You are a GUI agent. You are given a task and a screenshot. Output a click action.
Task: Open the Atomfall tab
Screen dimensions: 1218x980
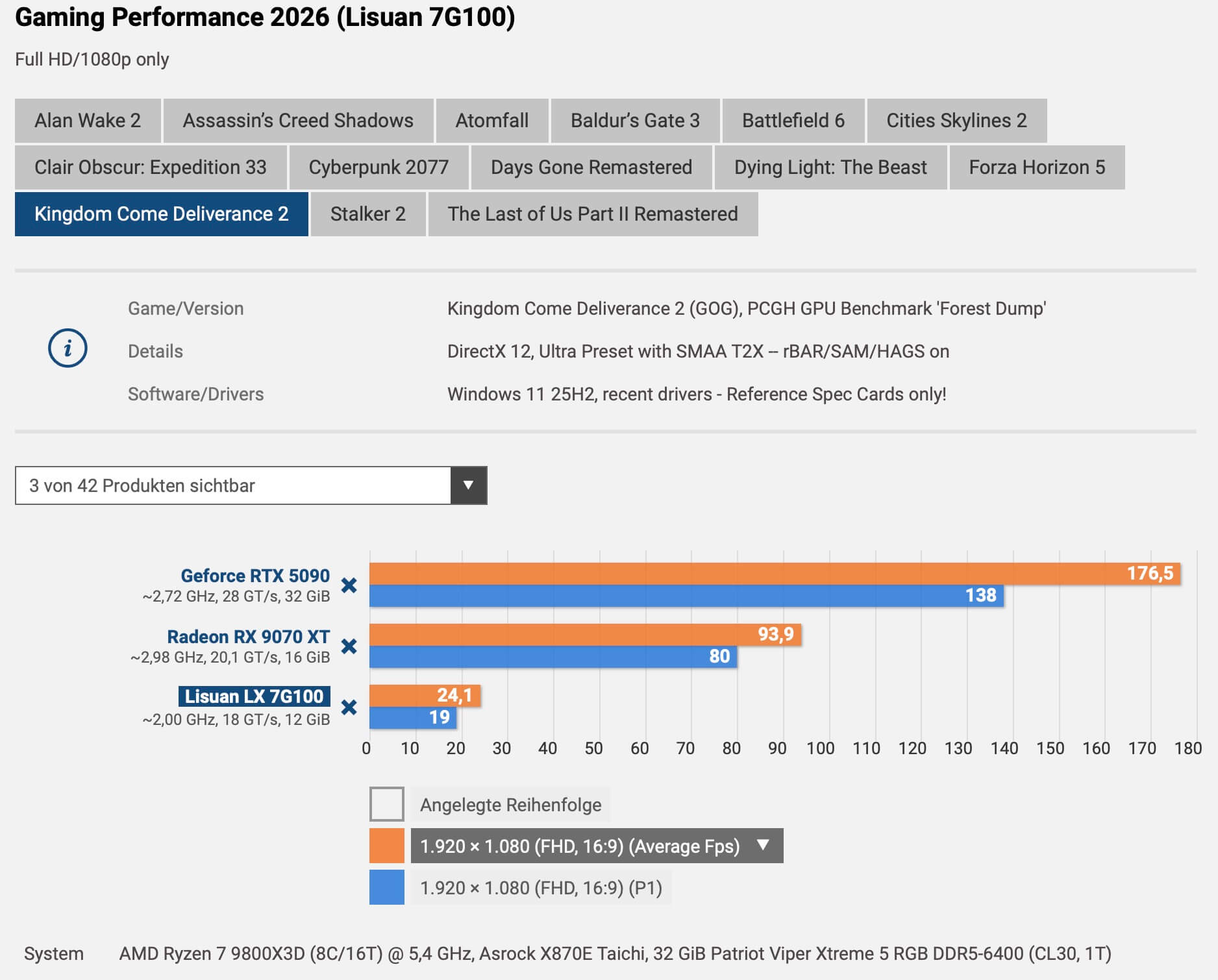point(492,121)
